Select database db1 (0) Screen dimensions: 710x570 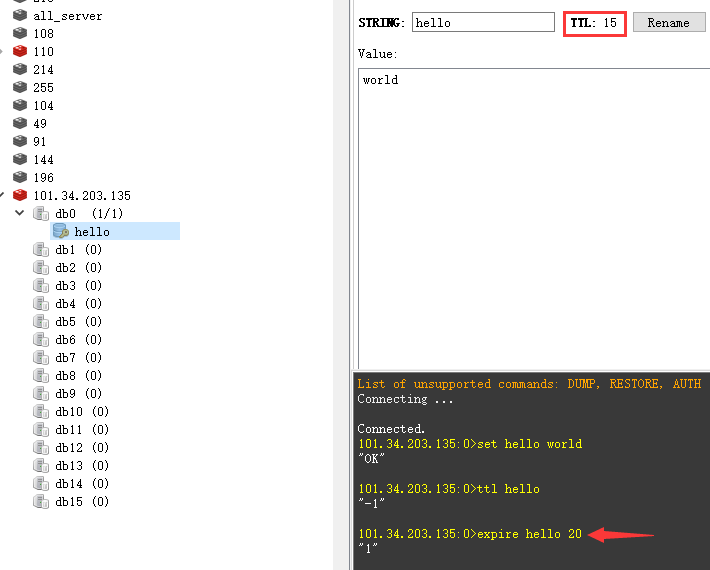pos(78,249)
